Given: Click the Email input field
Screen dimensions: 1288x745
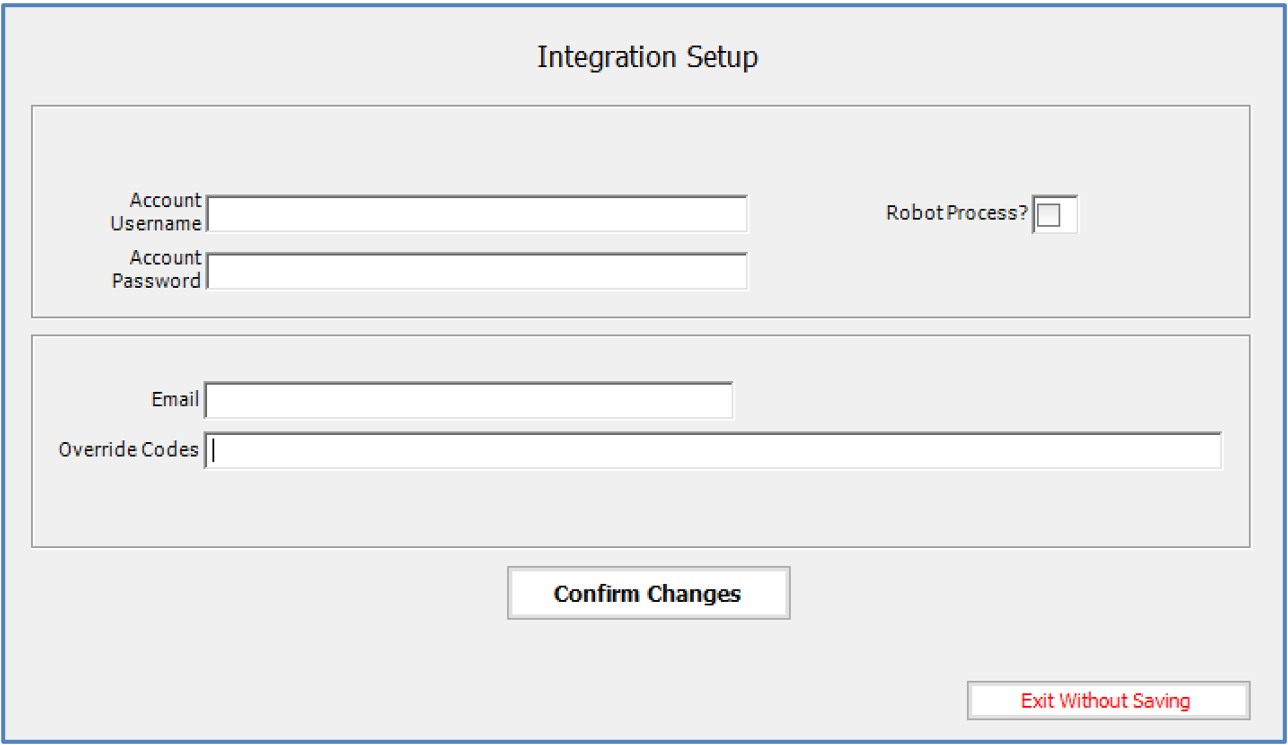Looking at the screenshot, I should click(x=468, y=399).
